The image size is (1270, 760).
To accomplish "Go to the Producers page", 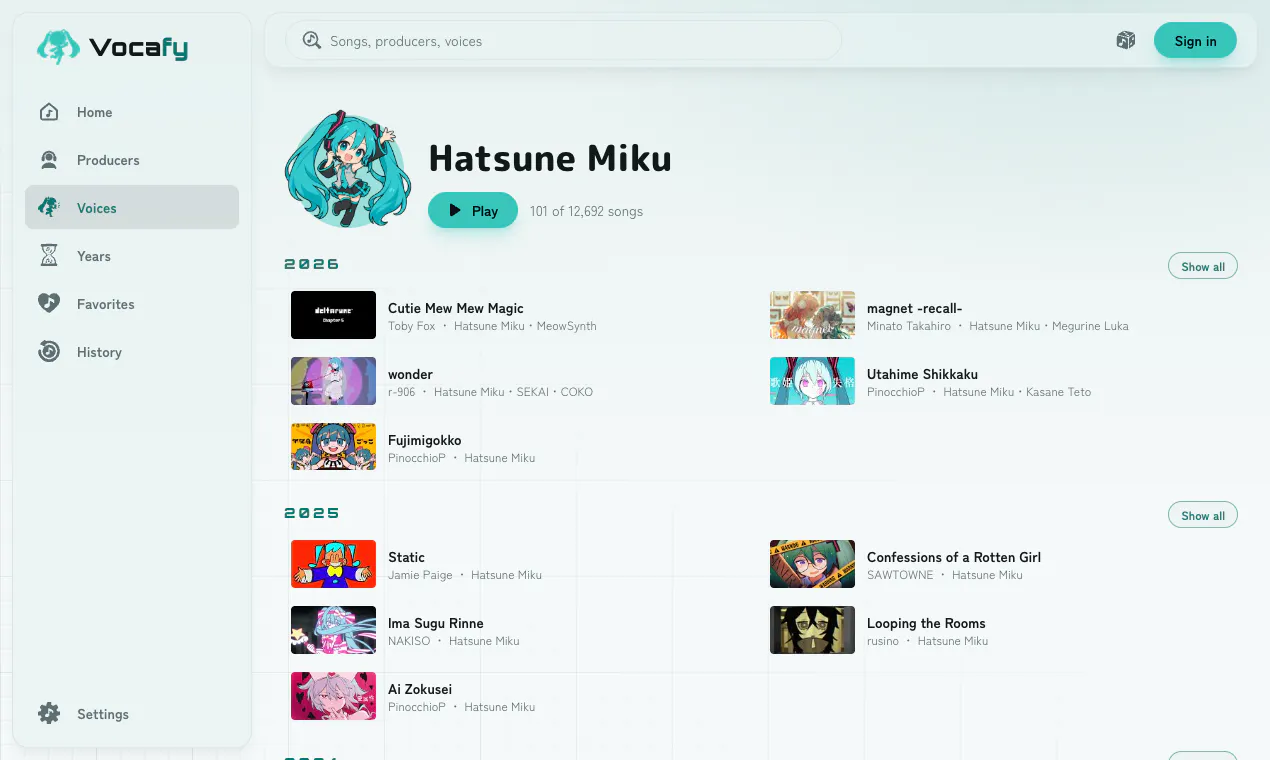I will pyautogui.click(x=132, y=160).
